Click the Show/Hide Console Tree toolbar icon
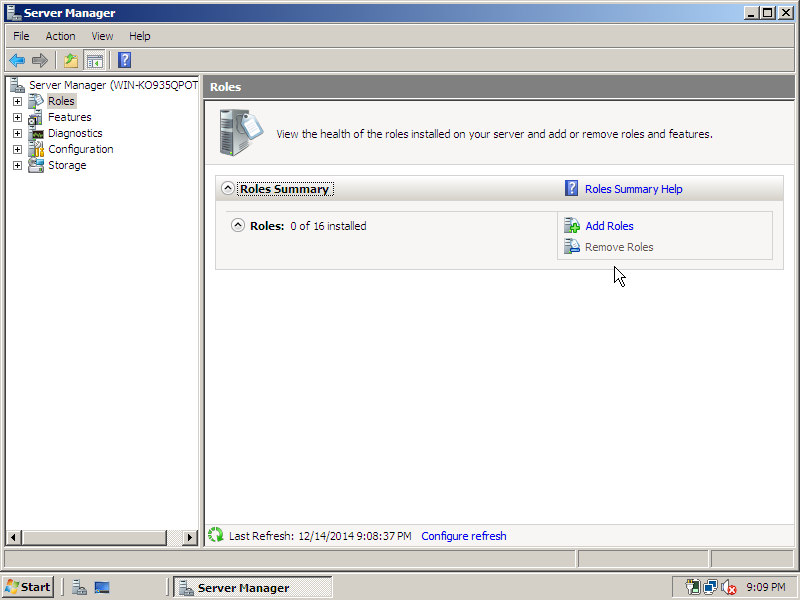This screenshot has width=800, height=600. pyautogui.click(x=94, y=60)
